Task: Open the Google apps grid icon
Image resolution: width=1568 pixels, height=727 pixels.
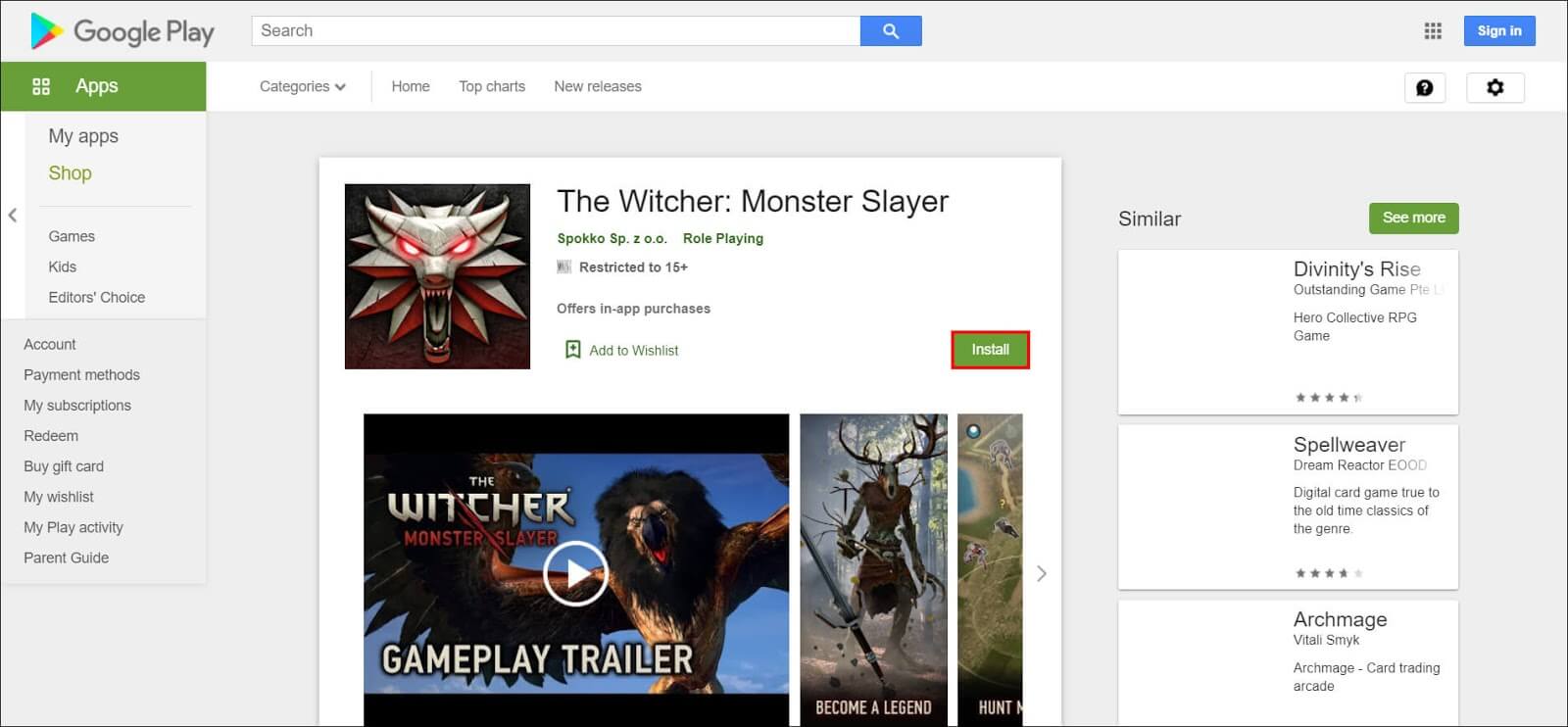Action: (1433, 31)
